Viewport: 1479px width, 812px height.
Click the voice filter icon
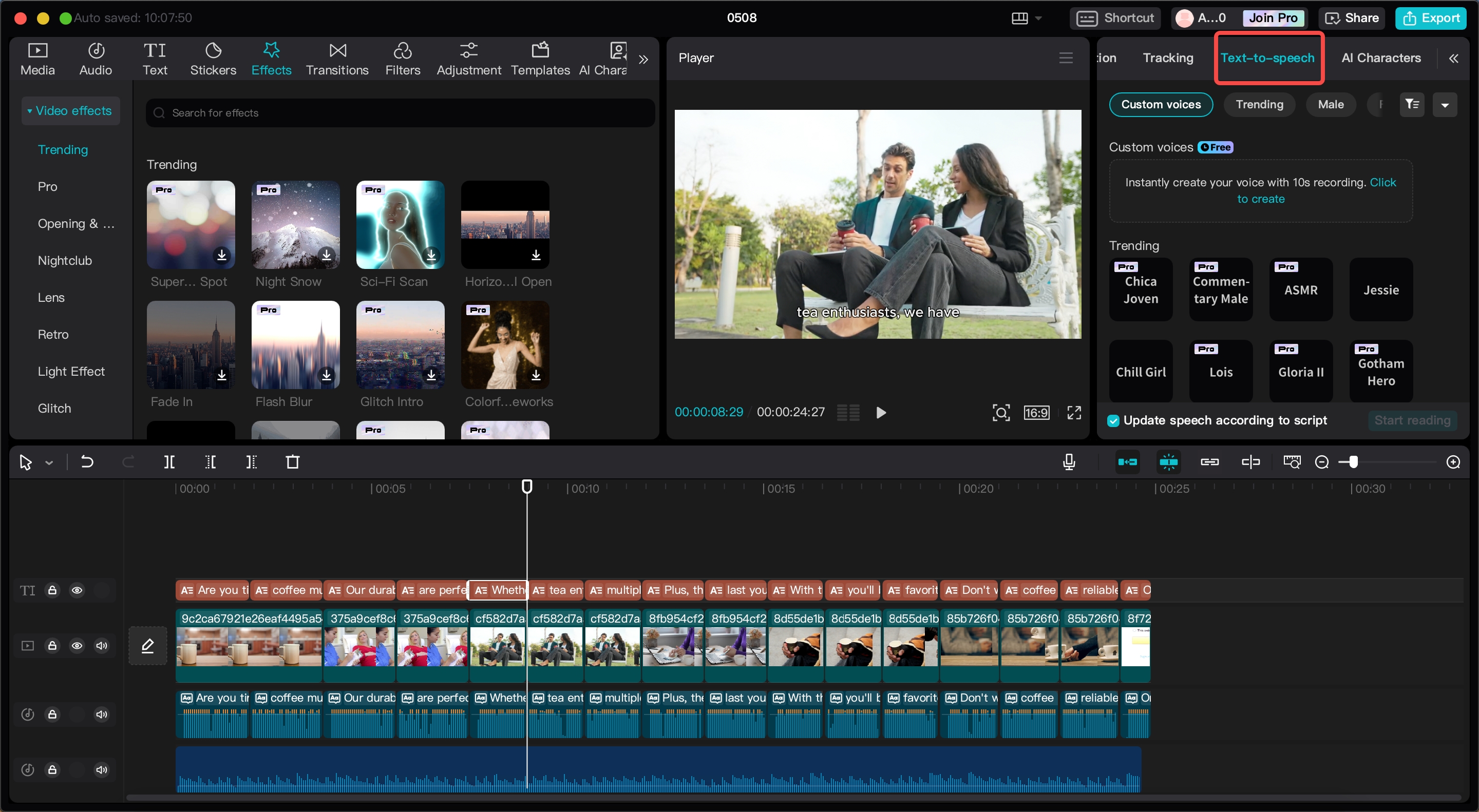pyautogui.click(x=1412, y=104)
